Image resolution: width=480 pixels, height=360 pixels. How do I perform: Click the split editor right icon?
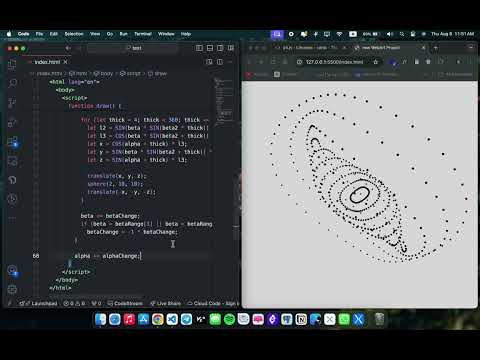pyautogui.click(x=220, y=62)
